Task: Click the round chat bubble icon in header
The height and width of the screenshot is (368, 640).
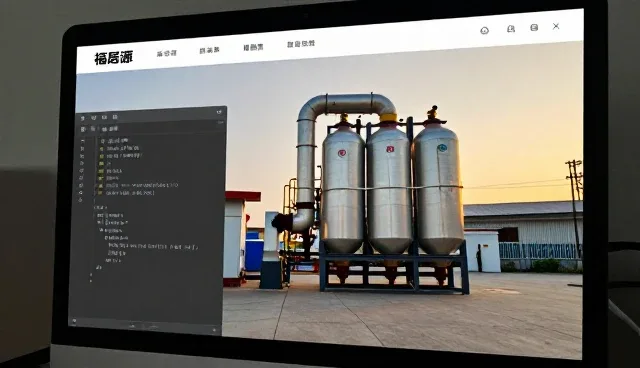Action: (484, 30)
